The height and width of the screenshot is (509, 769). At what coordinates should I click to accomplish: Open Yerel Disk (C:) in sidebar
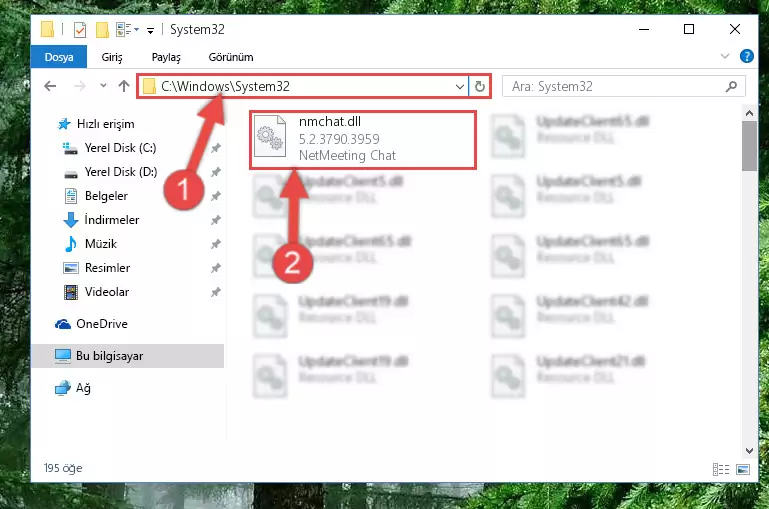(120, 148)
